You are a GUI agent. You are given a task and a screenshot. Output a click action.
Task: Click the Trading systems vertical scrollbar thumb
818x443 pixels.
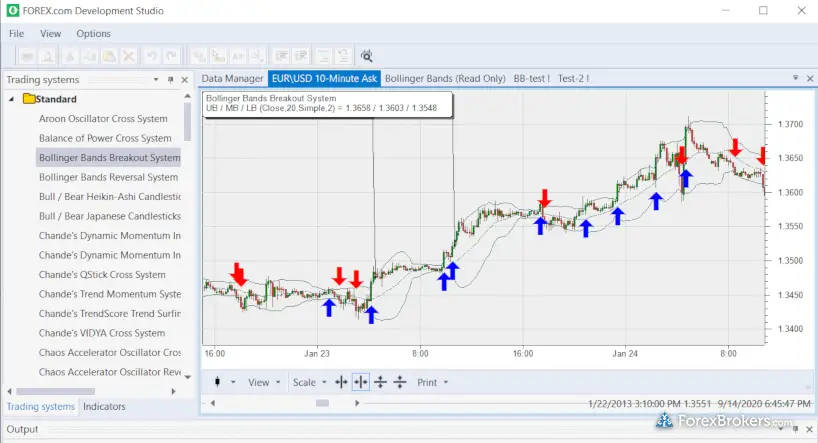pyautogui.click(x=187, y=122)
